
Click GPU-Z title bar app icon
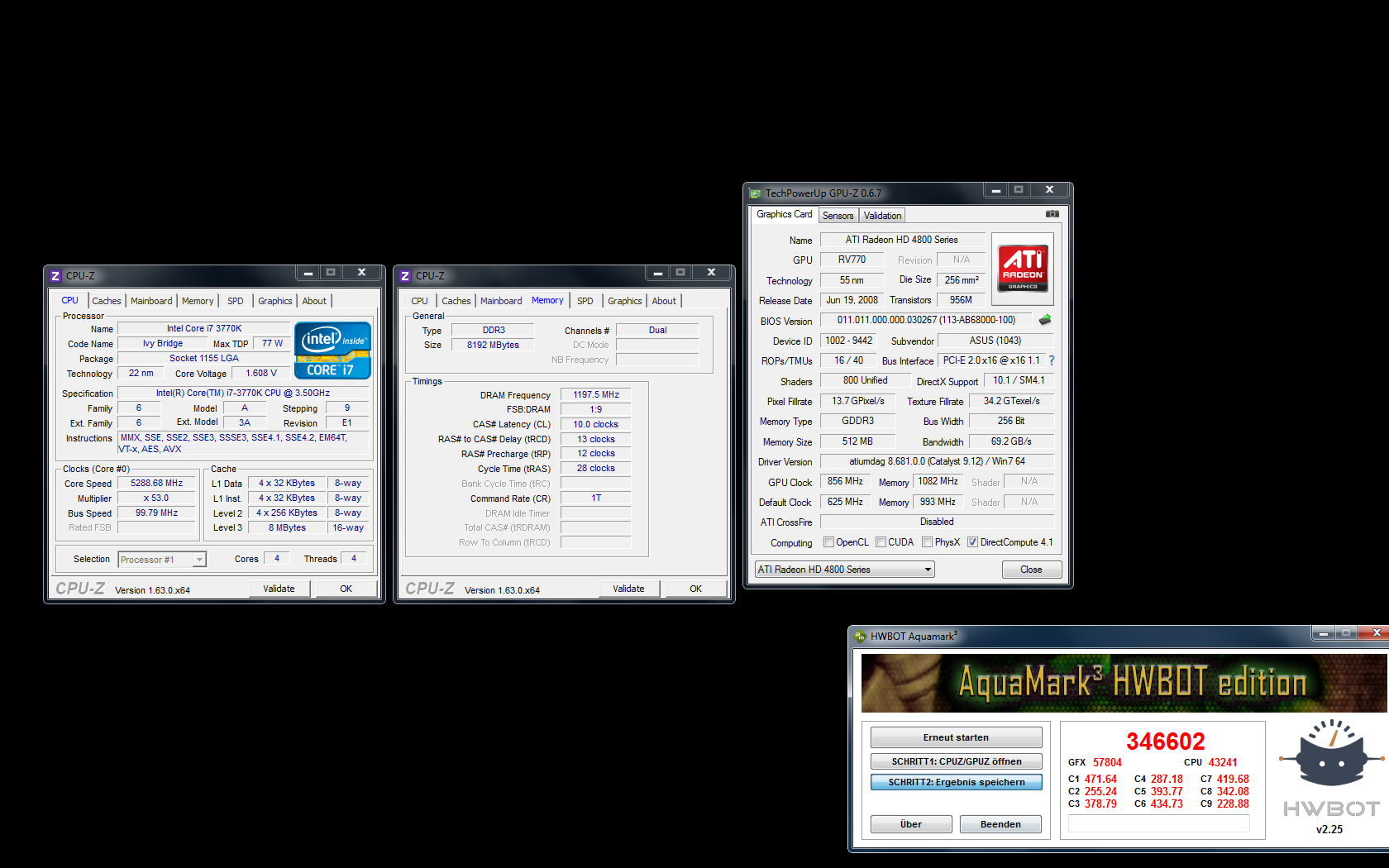pyautogui.click(x=754, y=193)
